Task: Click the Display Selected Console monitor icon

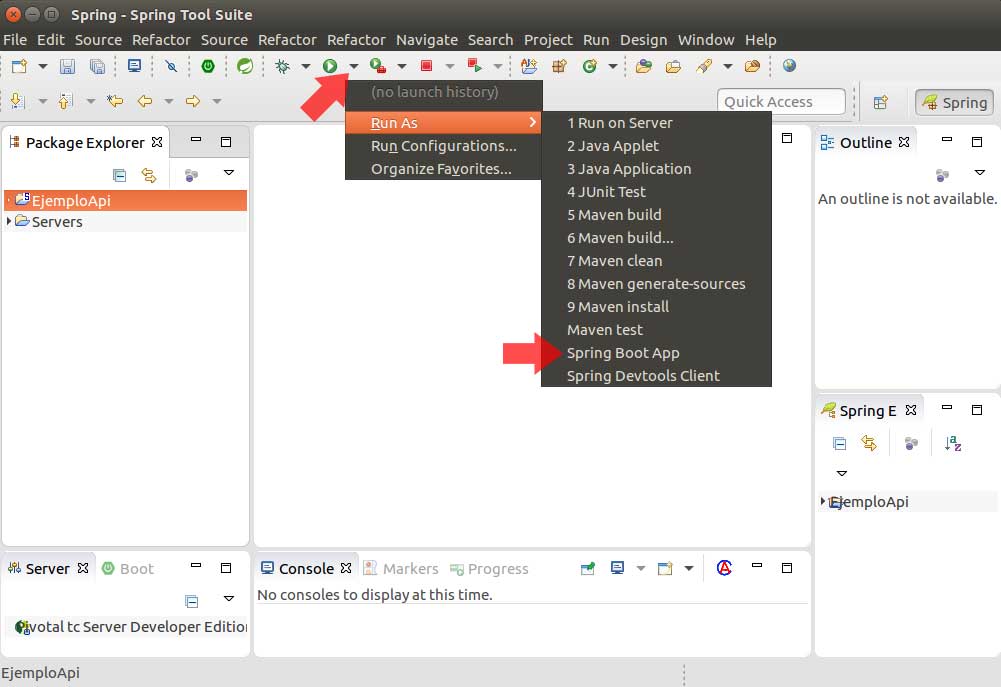Action: tap(617, 568)
